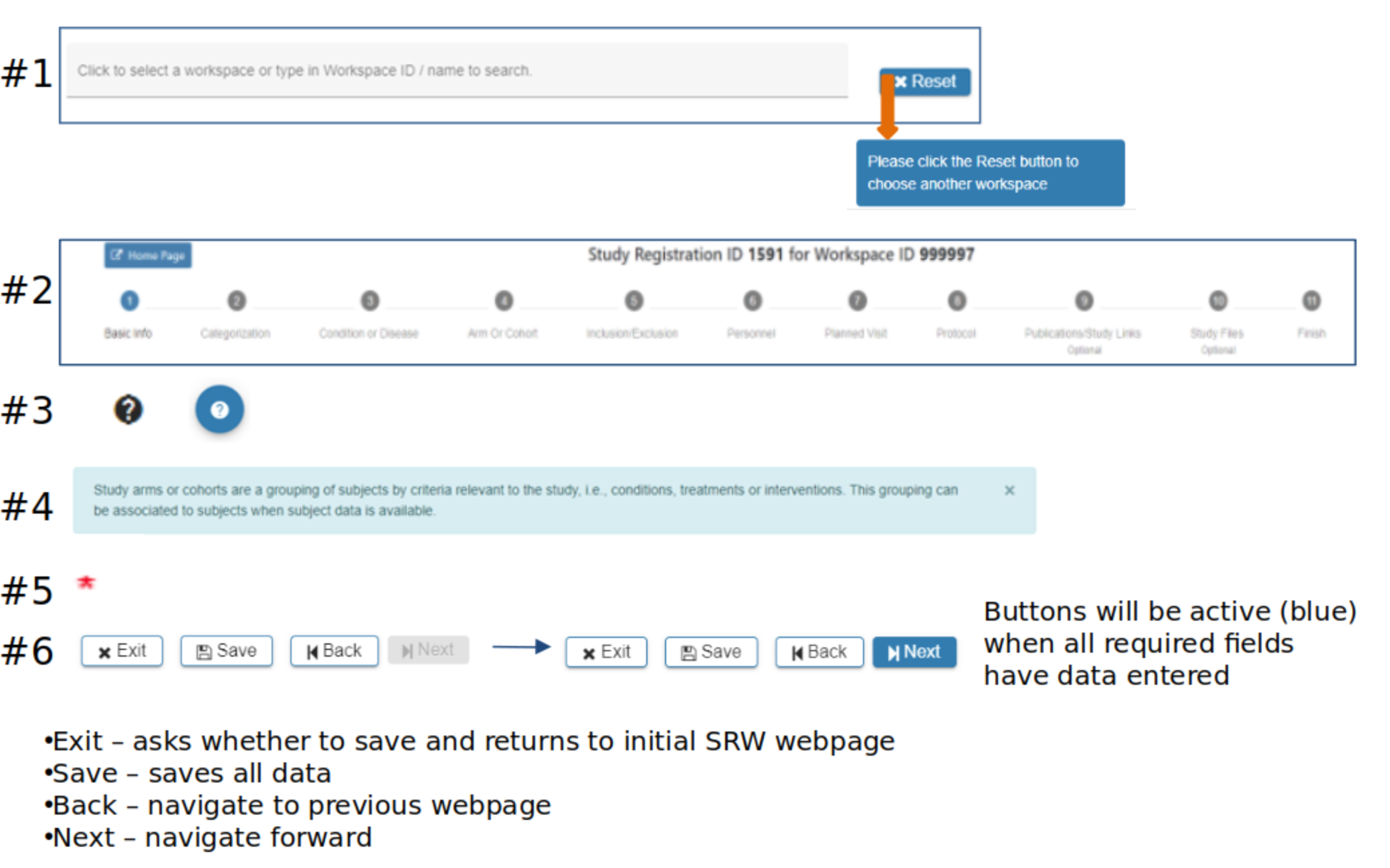Click the red required asterisk marker
The height and width of the screenshot is (868, 1390).
tap(86, 582)
